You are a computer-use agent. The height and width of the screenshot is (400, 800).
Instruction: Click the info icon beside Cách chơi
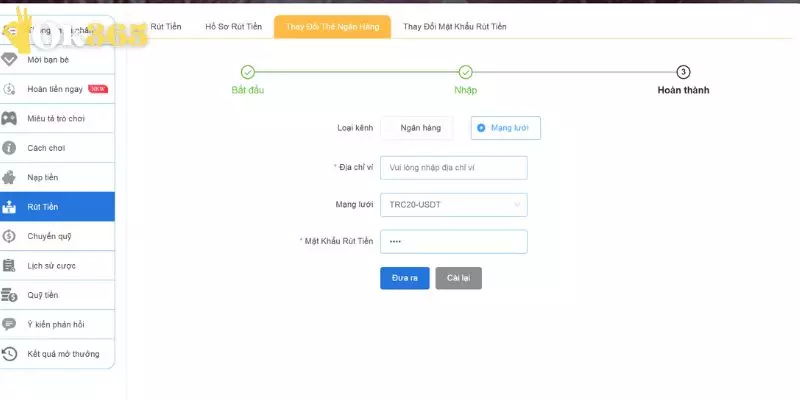[10, 148]
